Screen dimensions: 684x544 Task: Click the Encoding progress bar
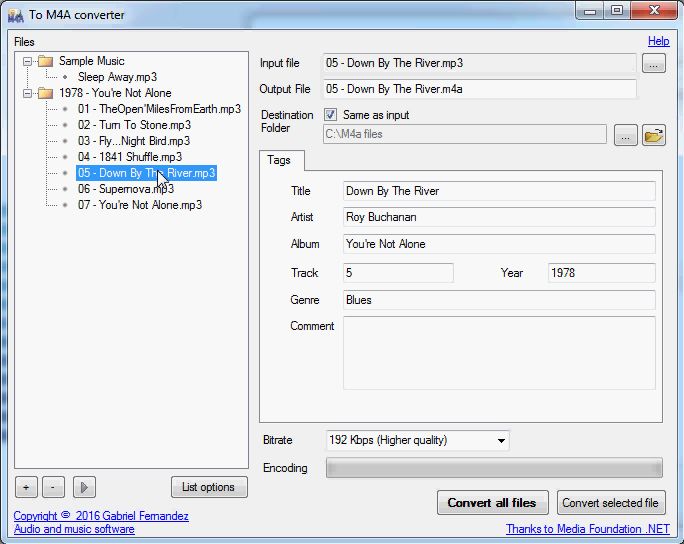tap(494, 468)
